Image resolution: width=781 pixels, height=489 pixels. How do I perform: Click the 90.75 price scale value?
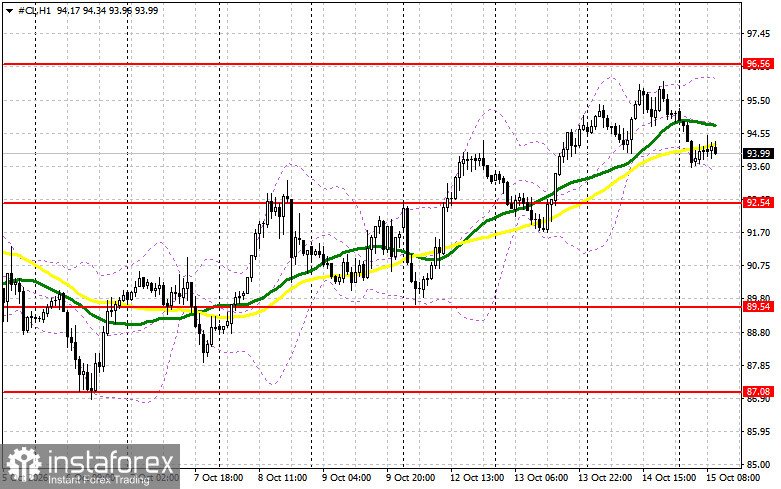(x=758, y=265)
